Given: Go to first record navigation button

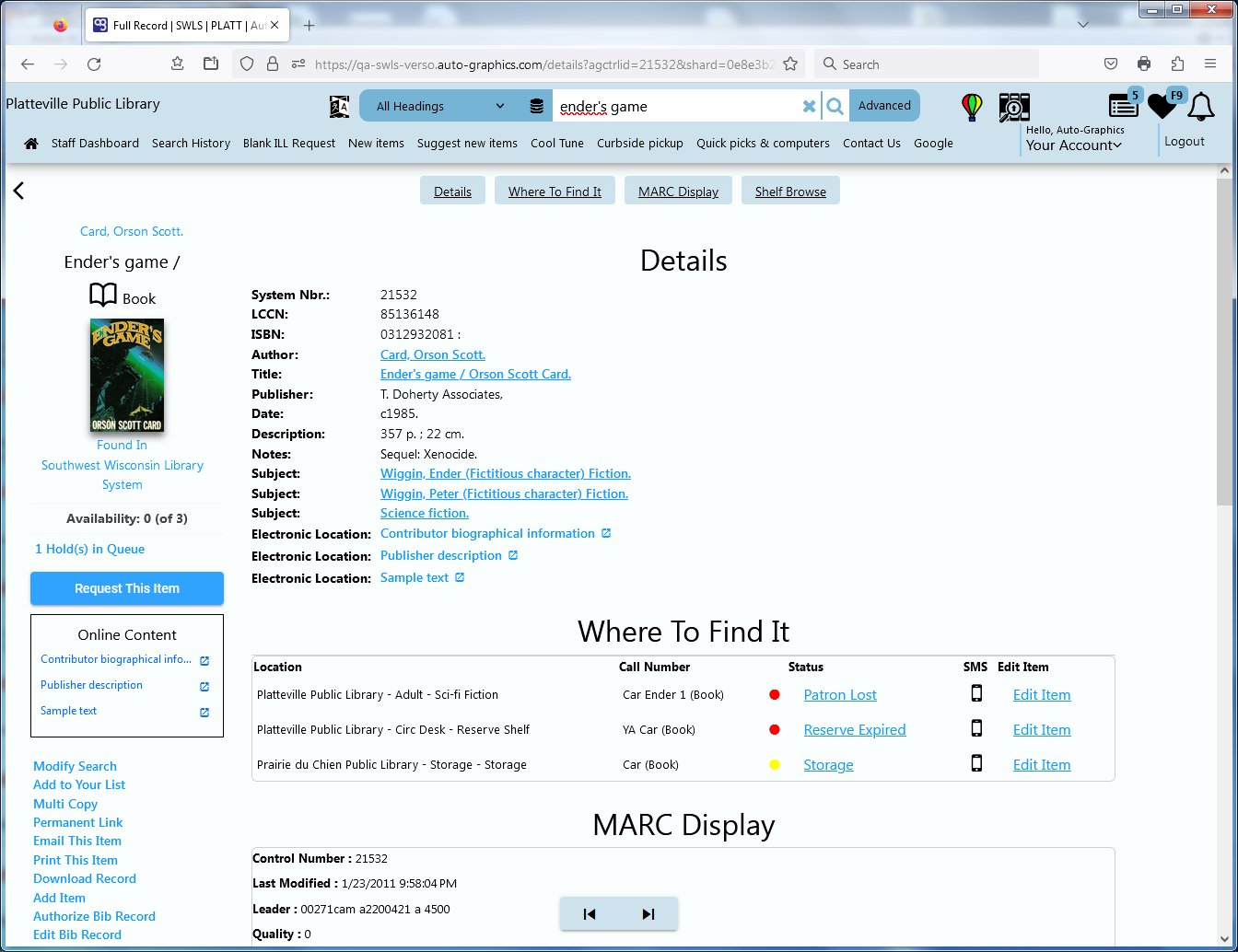Looking at the screenshot, I should point(590,914).
